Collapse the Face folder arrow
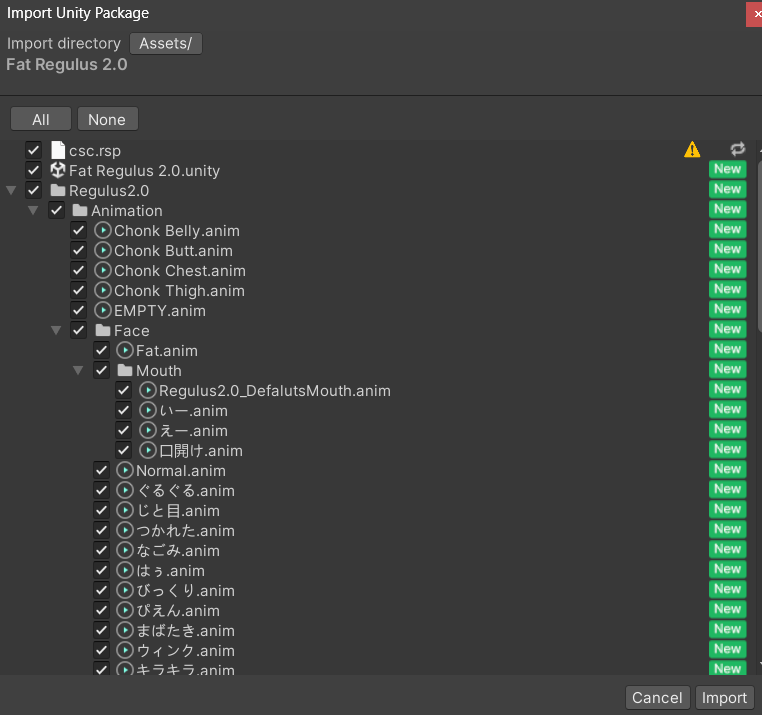This screenshot has width=762, height=715. point(56,331)
